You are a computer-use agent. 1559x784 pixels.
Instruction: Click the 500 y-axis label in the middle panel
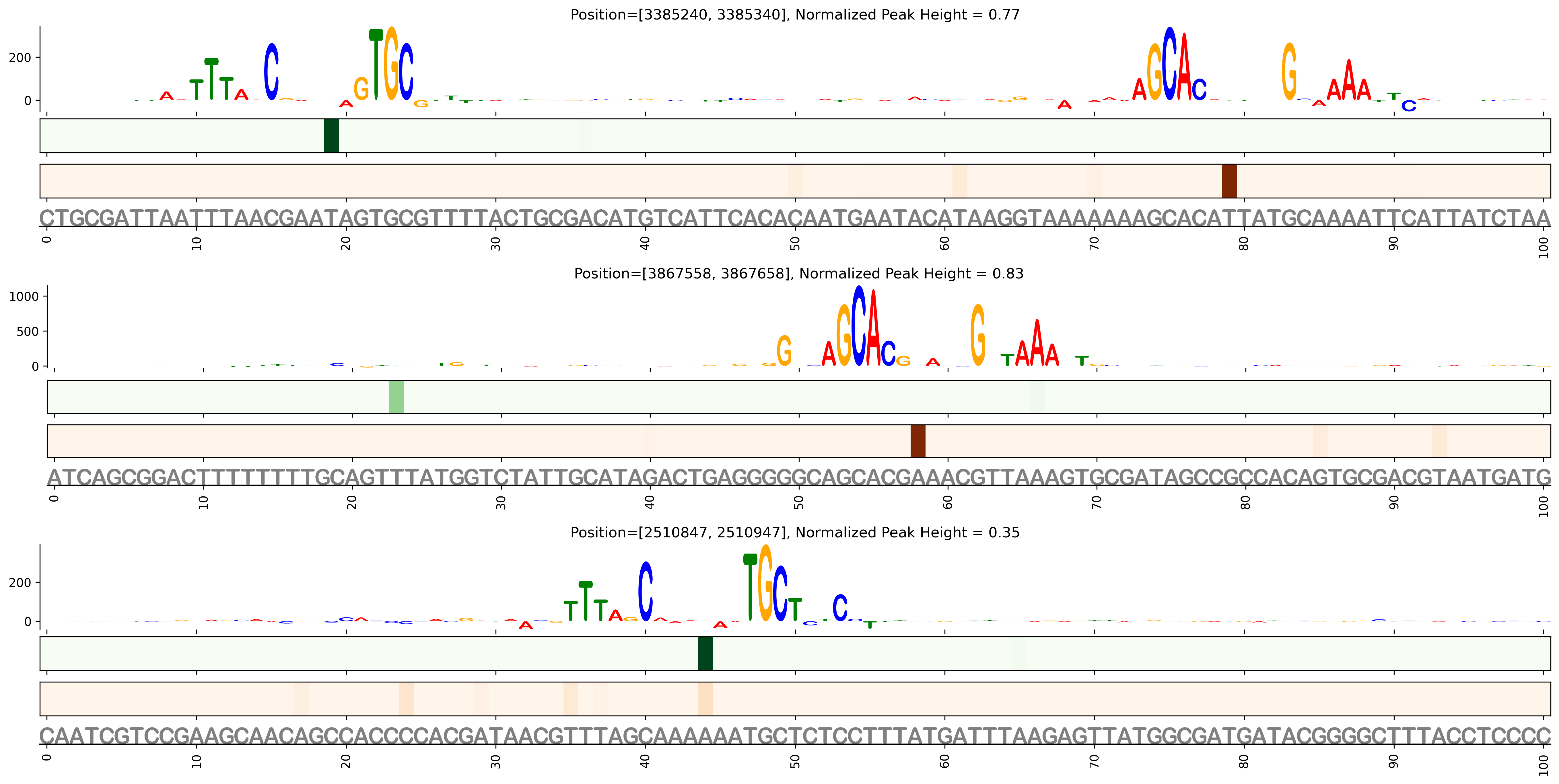pos(27,331)
